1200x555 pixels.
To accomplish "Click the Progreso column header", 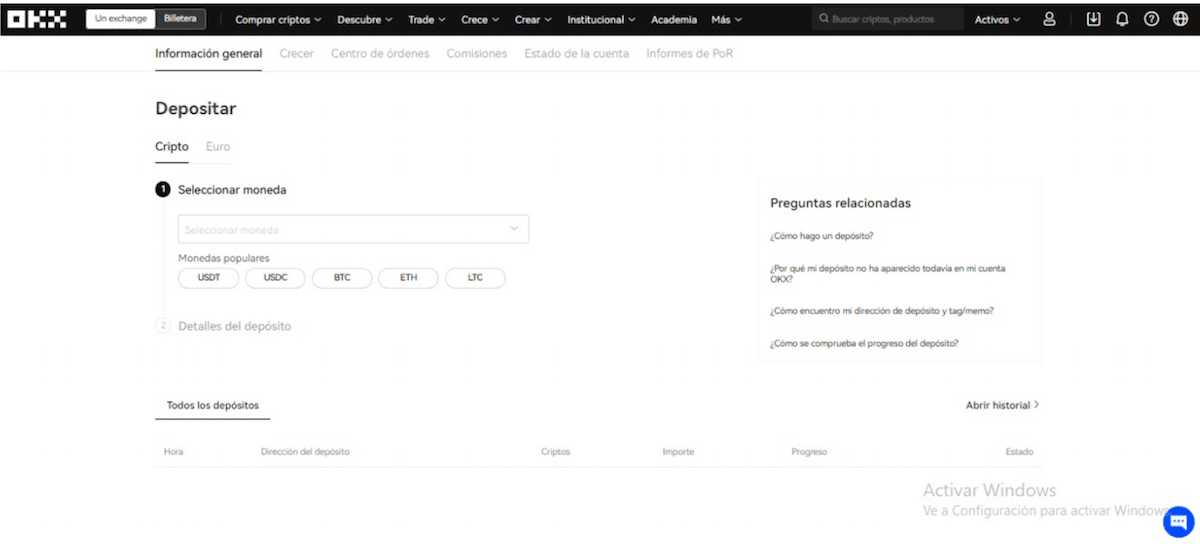I will coord(809,452).
